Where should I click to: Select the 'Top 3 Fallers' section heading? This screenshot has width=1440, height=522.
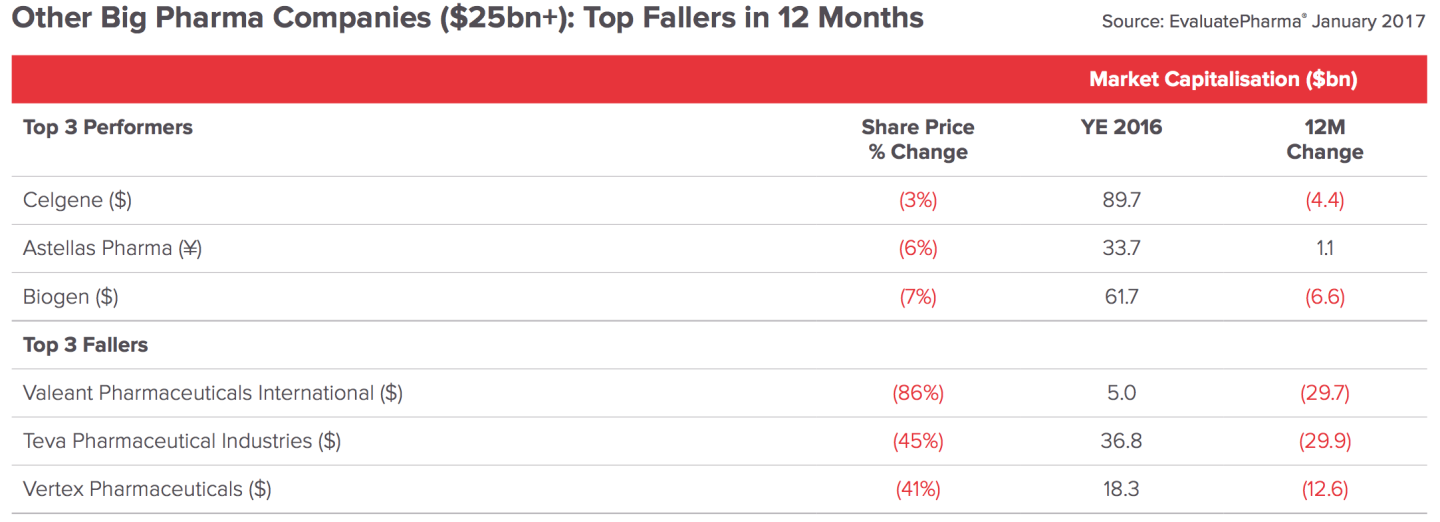(85, 345)
